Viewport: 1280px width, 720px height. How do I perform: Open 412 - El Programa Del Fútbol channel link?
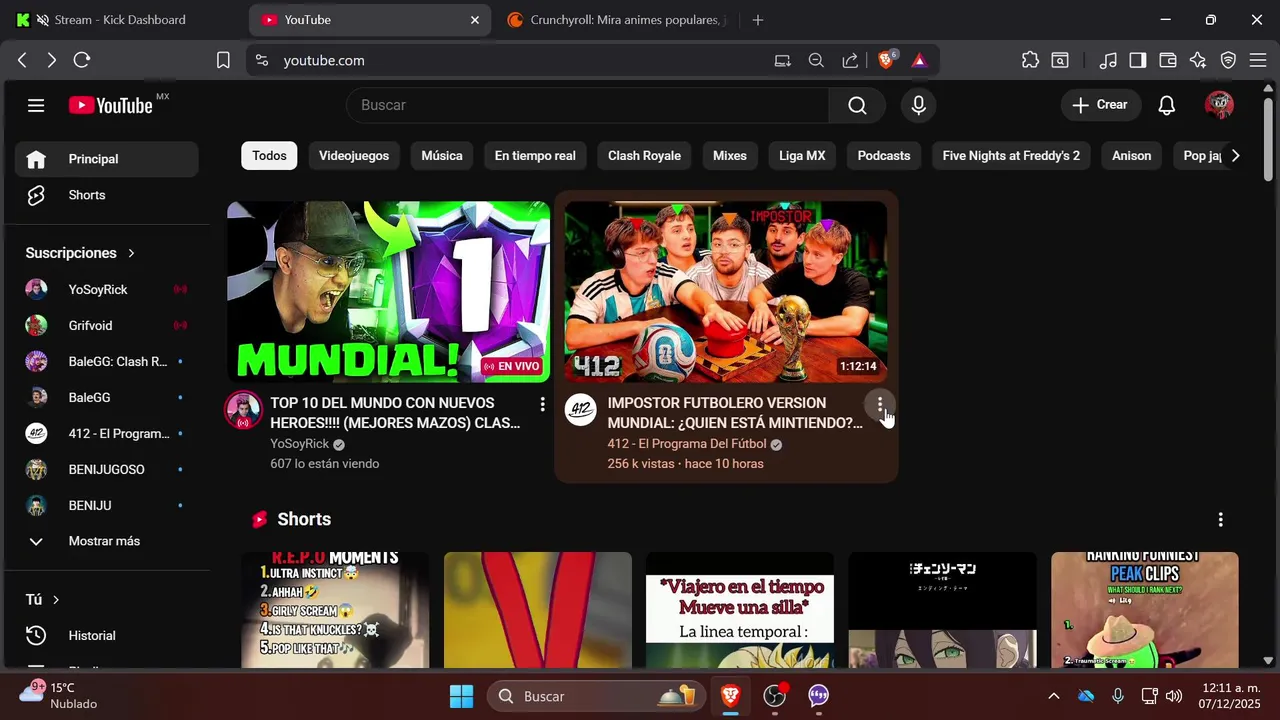(x=687, y=444)
